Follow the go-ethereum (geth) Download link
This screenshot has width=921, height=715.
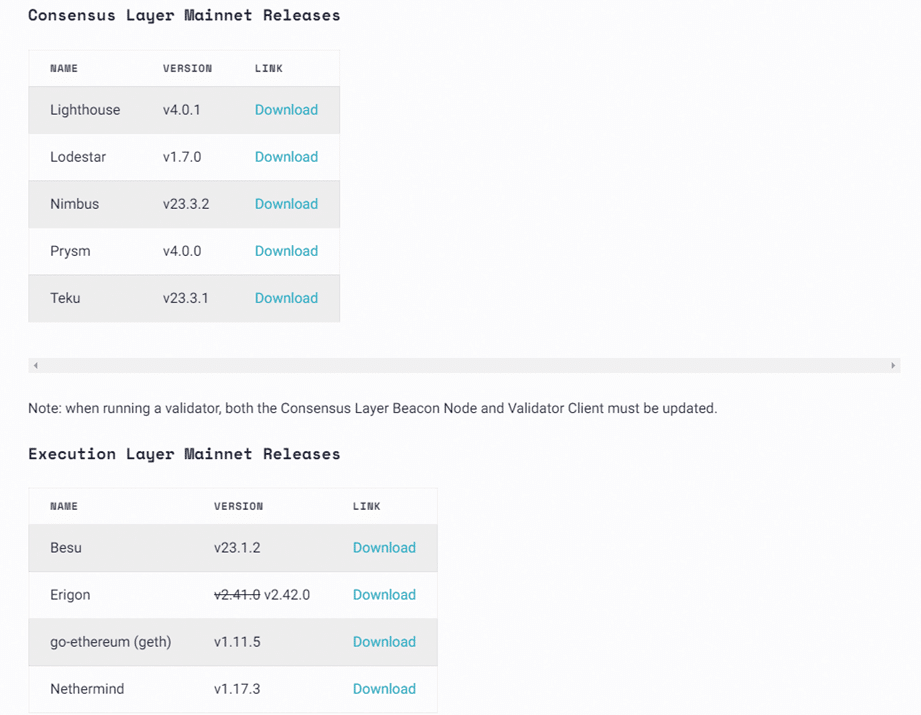point(384,642)
